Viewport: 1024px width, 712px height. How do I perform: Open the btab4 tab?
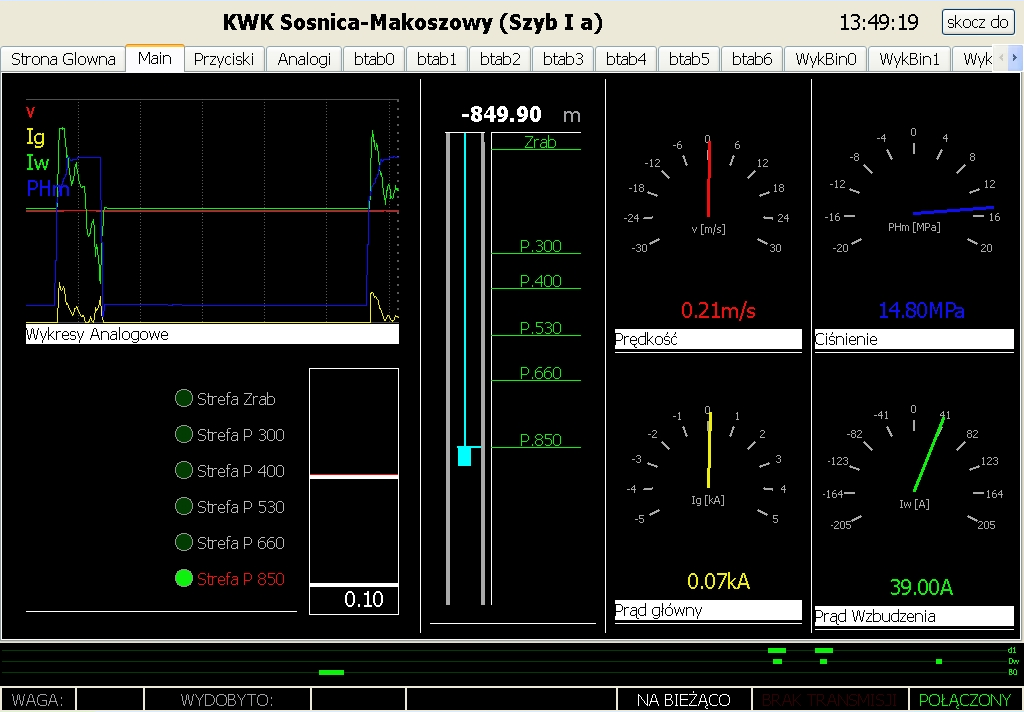pyautogui.click(x=626, y=59)
